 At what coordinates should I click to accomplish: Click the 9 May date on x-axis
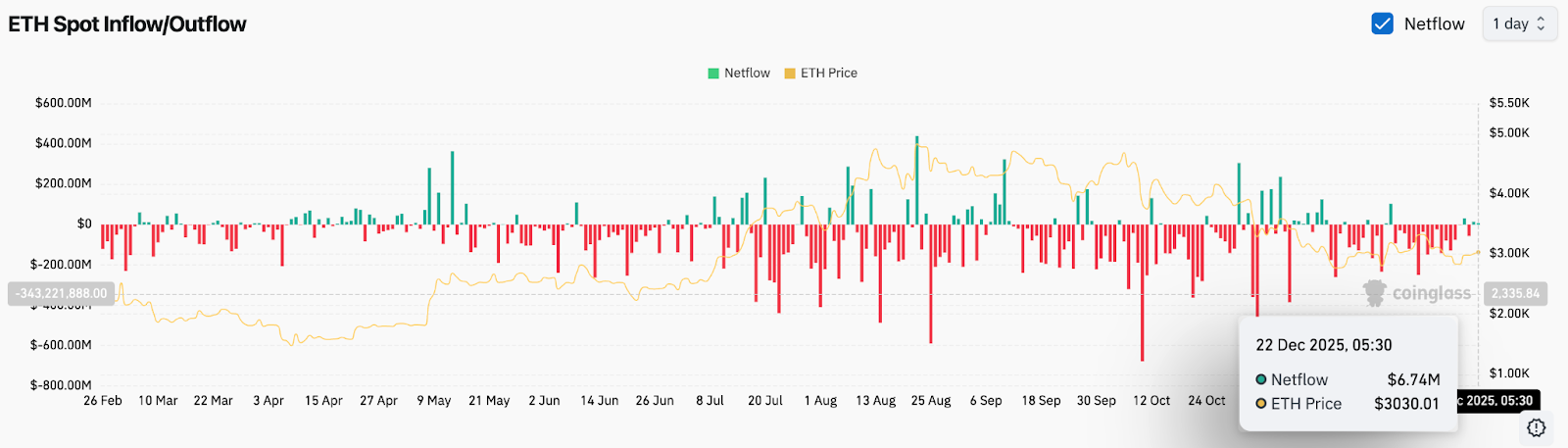(x=433, y=400)
